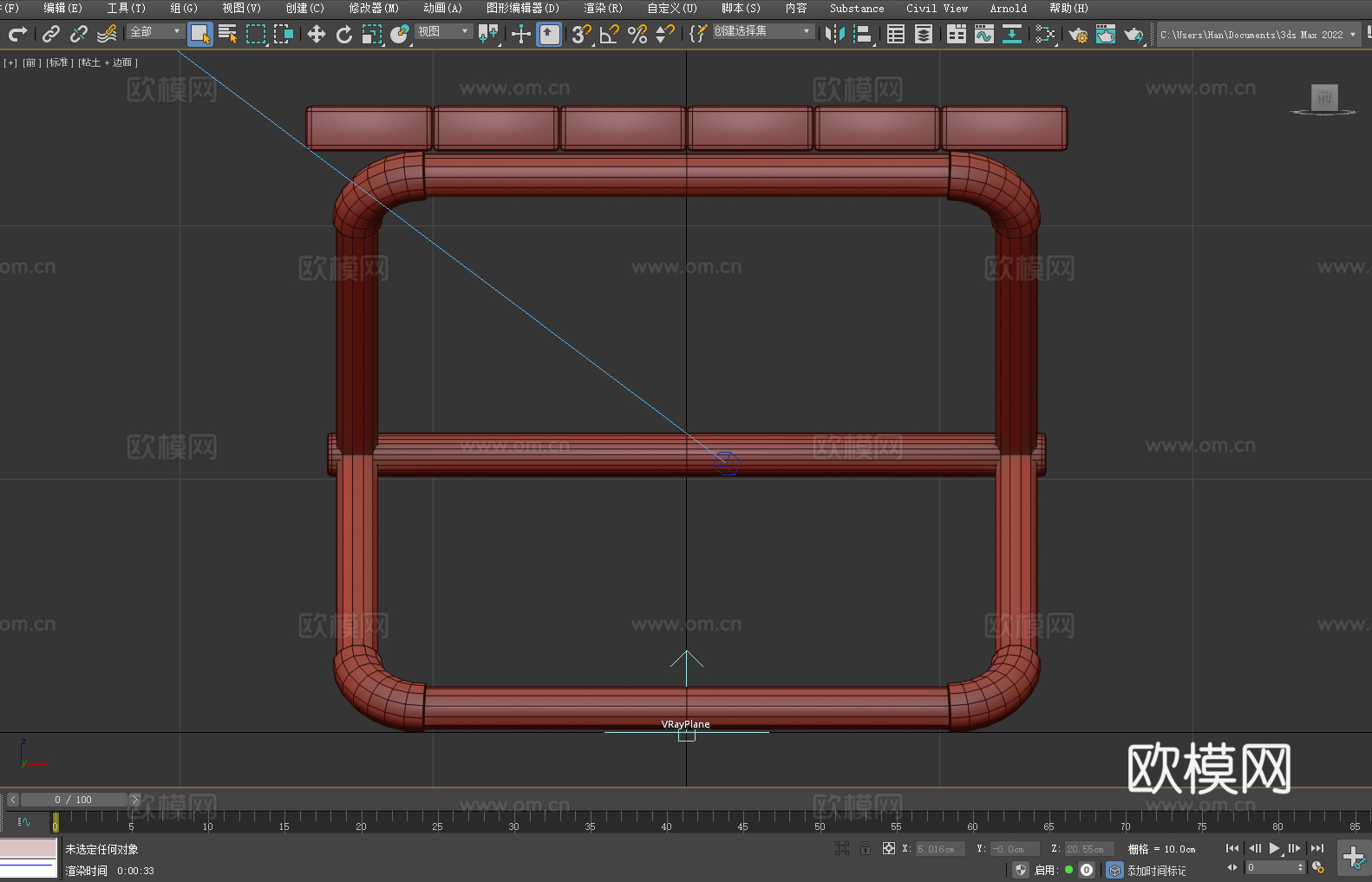Click Render Production teapot icon
The width and height of the screenshot is (1372, 882).
1134,34
